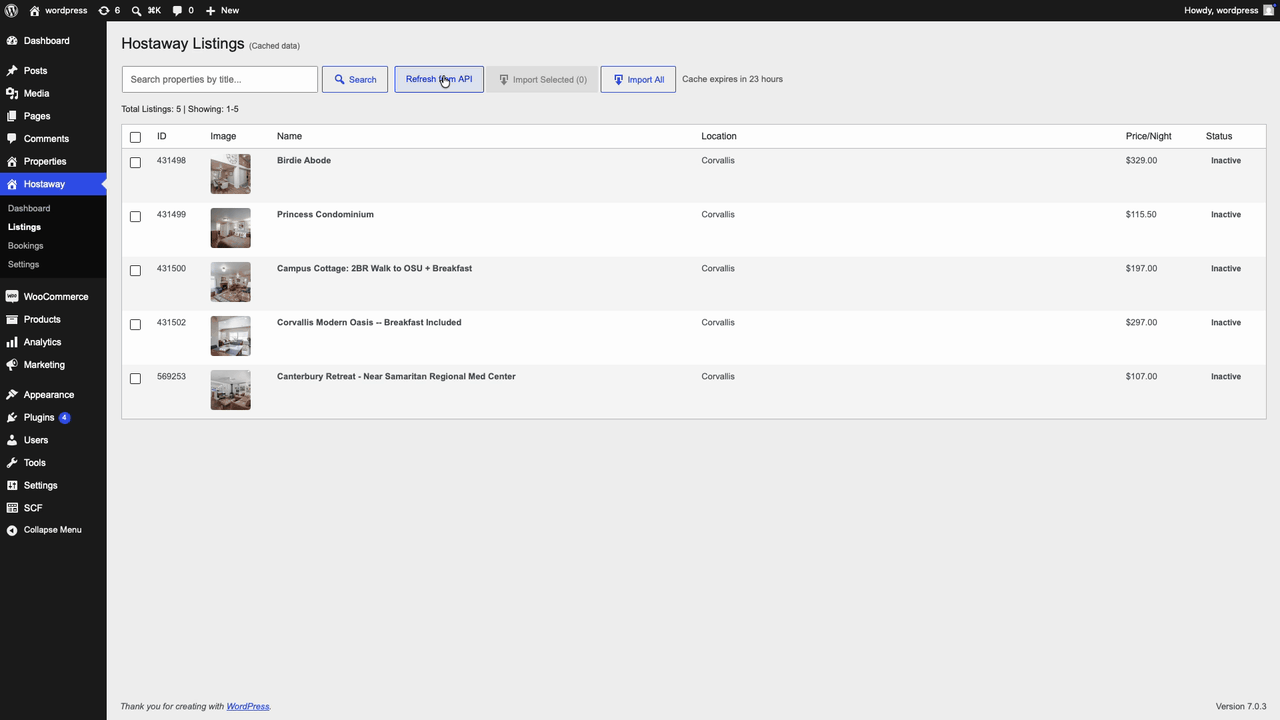The height and width of the screenshot is (720, 1280).
Task: Check the Birdie Abode listing checkbox
Action: coord(135,162)
